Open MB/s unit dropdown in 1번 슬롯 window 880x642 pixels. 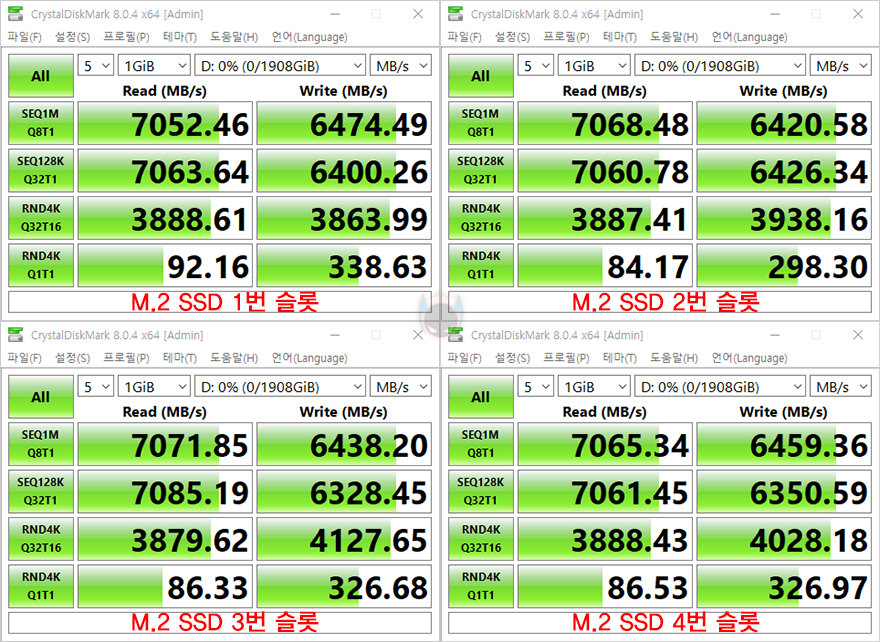[x=401, y=66]
